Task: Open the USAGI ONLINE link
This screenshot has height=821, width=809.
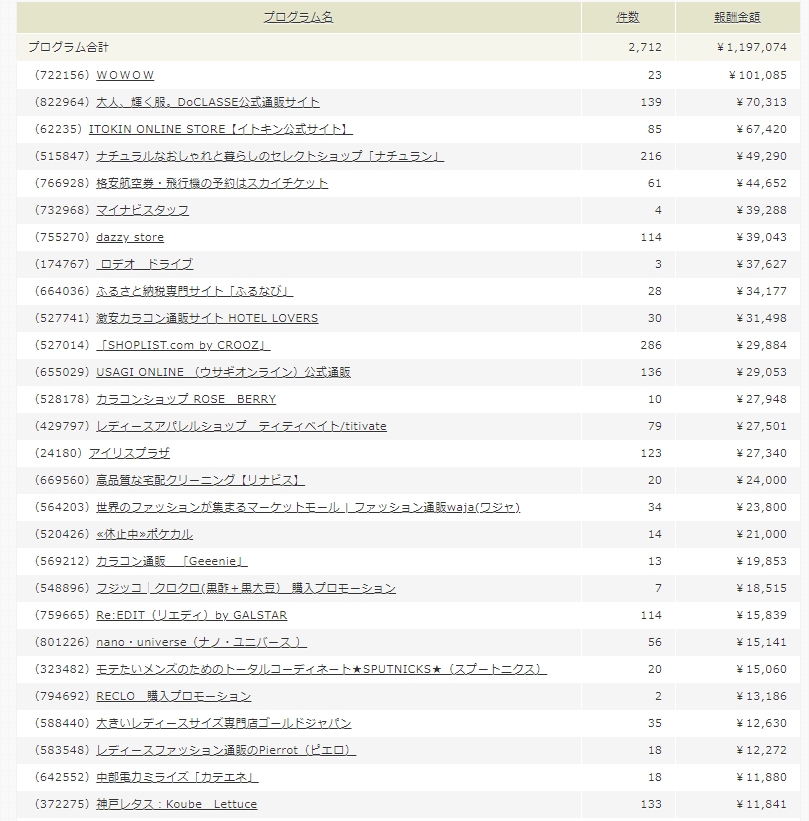Action: [224, 372]
